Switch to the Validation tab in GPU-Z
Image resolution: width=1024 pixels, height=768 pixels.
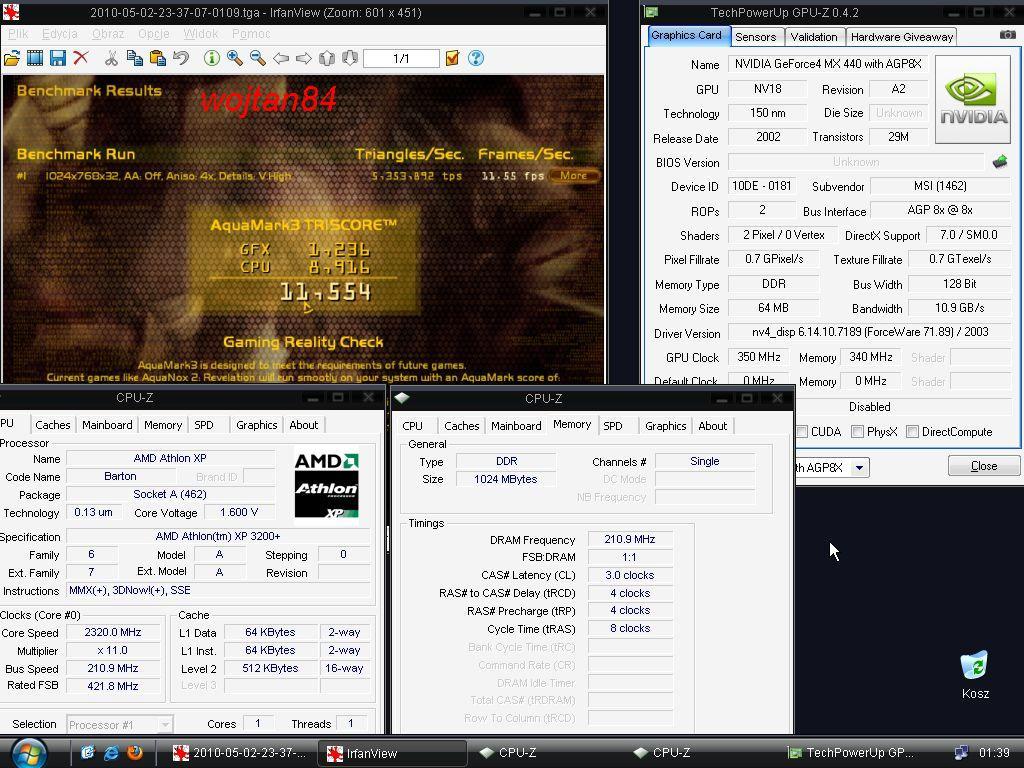pyautogui.click(x=814, y=37)
